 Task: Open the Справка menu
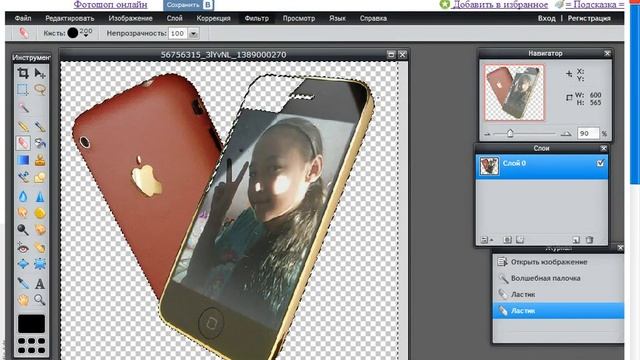373,18
